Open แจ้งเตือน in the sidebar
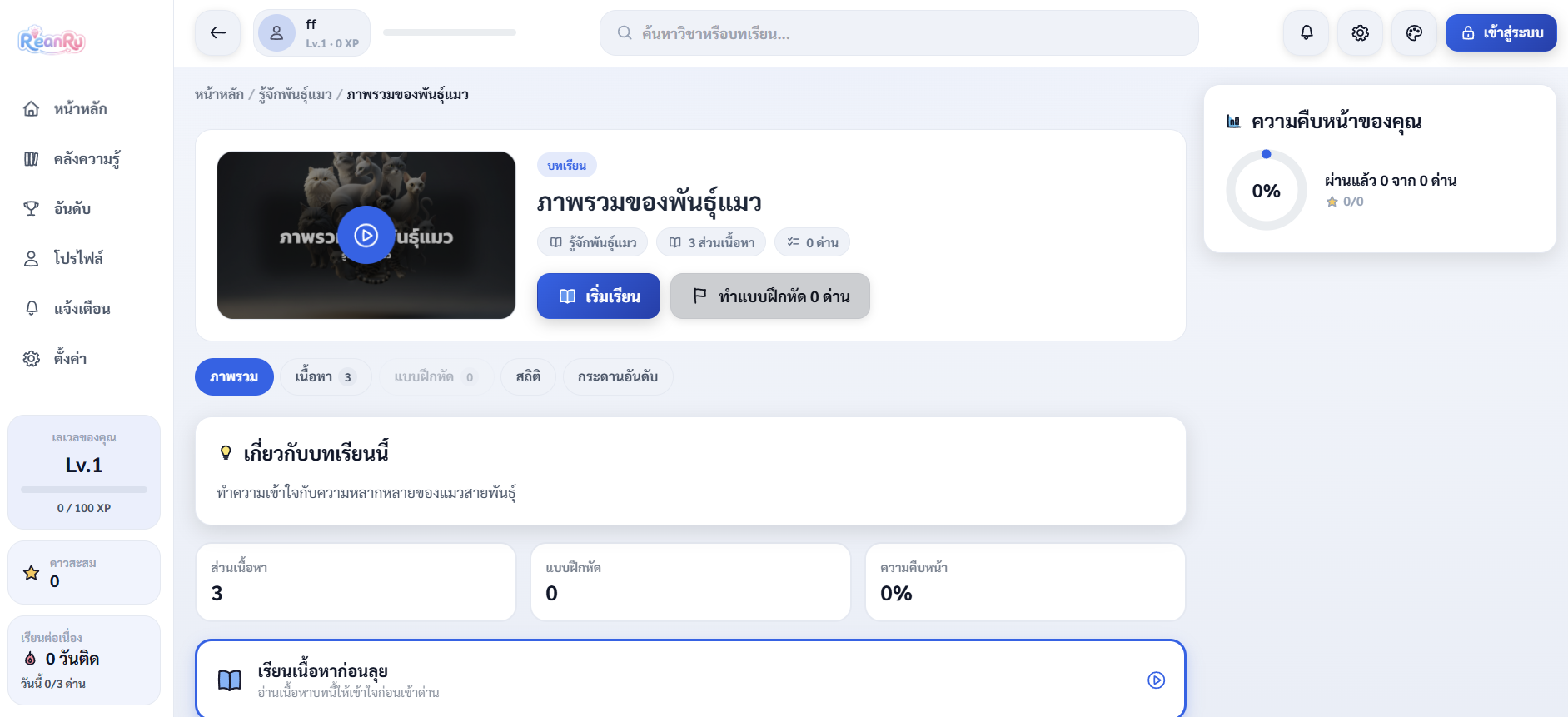Image resolution: width=1568 pixels, height=717 pixels. (x=84, y=309)
